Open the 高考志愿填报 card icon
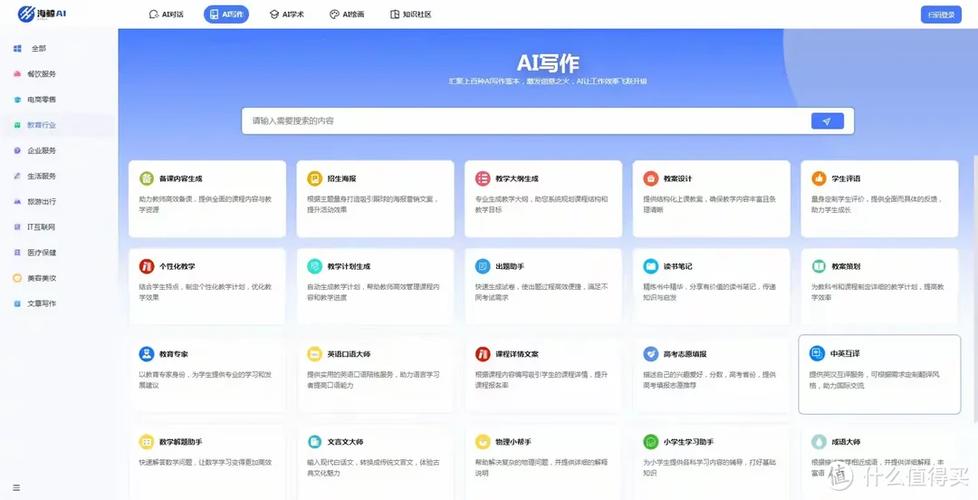Viewport: 978px width, 500px height. tap(651, 354)
